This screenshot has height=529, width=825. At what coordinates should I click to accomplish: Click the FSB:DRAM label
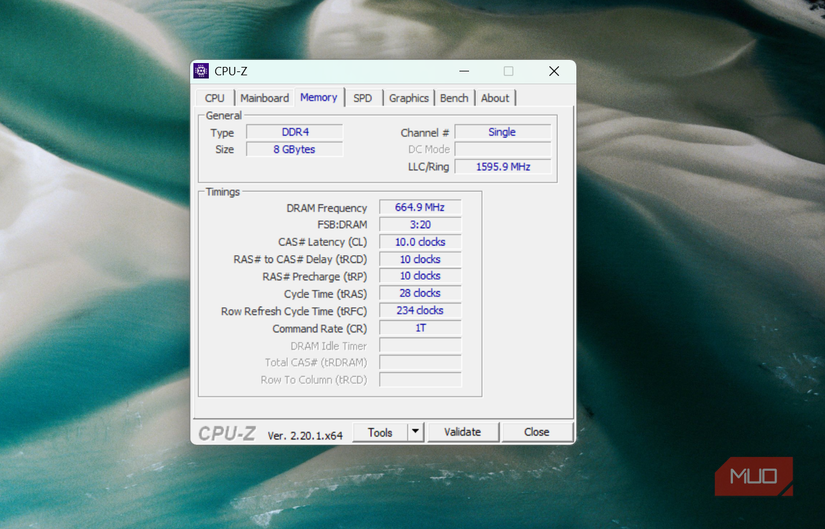[342, 225]
